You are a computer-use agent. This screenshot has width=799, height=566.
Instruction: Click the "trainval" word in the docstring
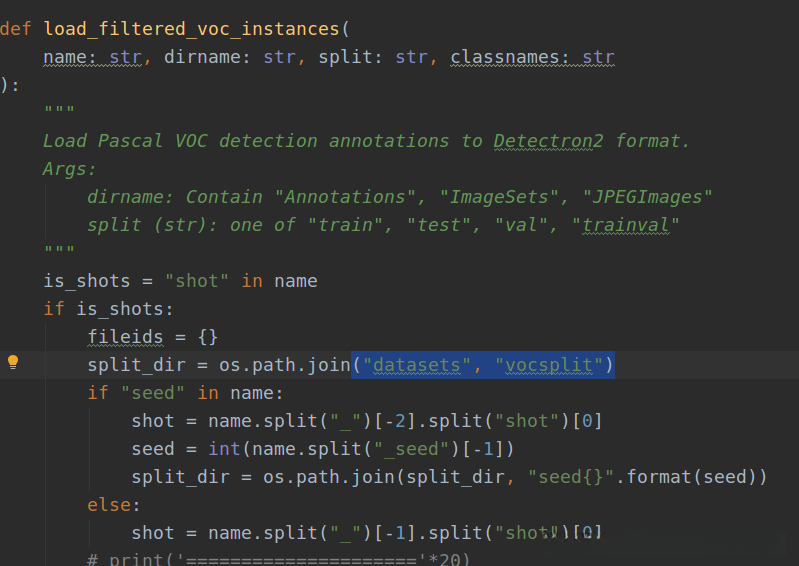click(x=625, y=225)
